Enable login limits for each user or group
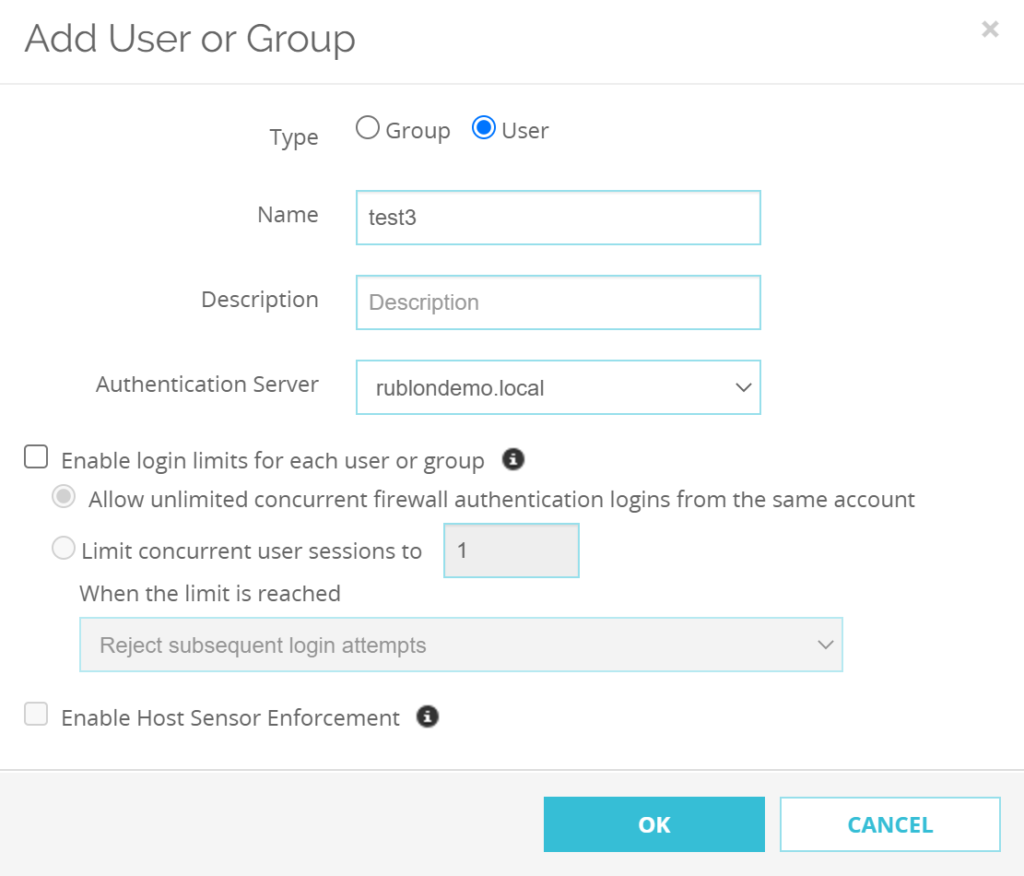Screen dimensions: 1024x876 coord(35,456)
